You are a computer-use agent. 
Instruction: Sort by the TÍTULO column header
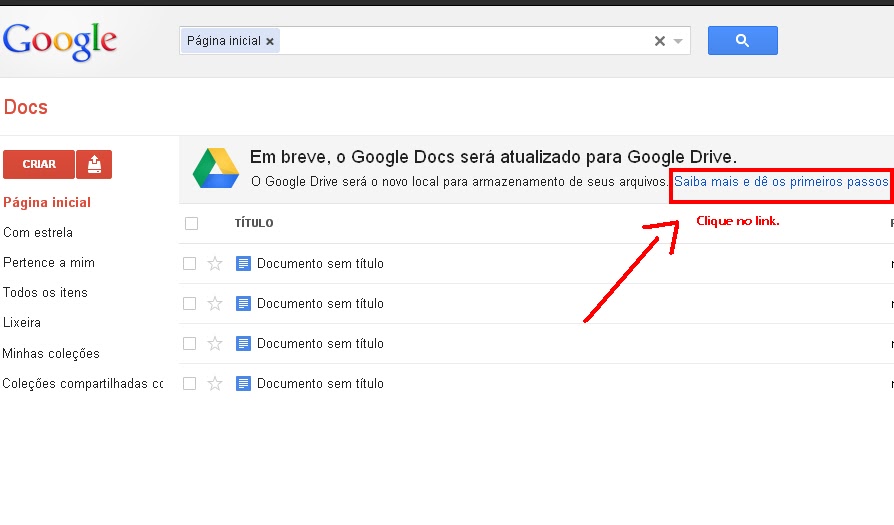tap(254, 223)
